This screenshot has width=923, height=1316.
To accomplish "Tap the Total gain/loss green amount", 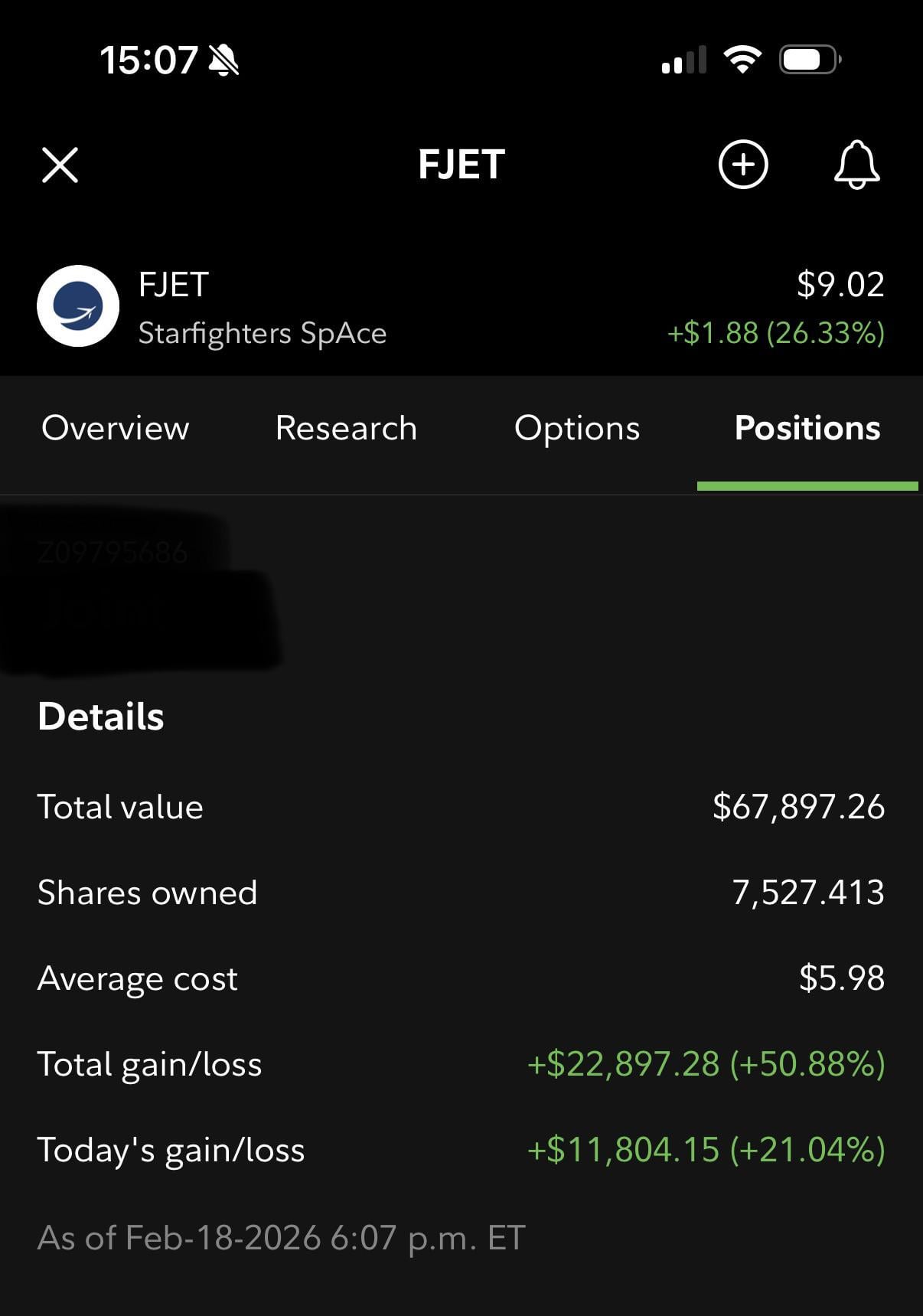I will [706, 1064].
